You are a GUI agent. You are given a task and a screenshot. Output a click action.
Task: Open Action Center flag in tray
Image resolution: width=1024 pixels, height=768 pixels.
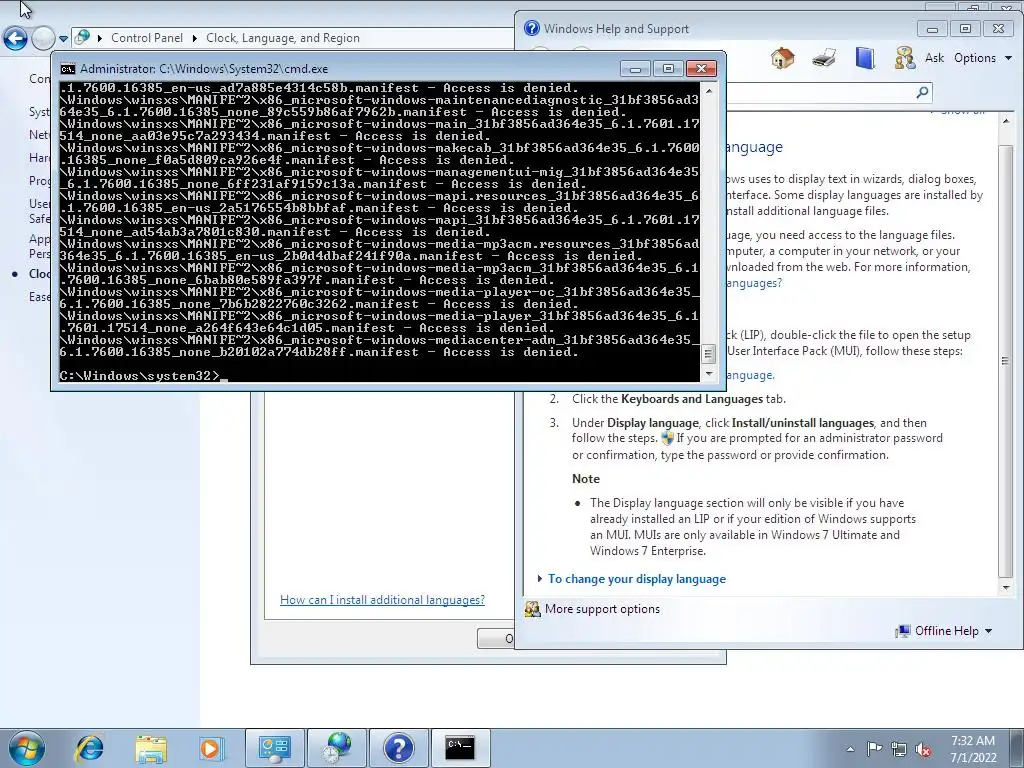(x=874, y=749)
